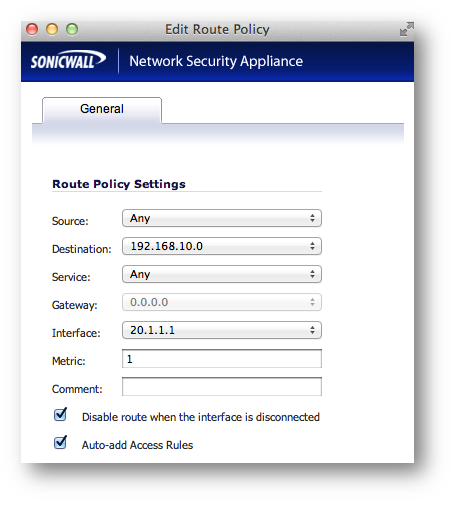Switch to the General tab
The height and width of the screenshot is (505, 456).
(x=102, y=109)
